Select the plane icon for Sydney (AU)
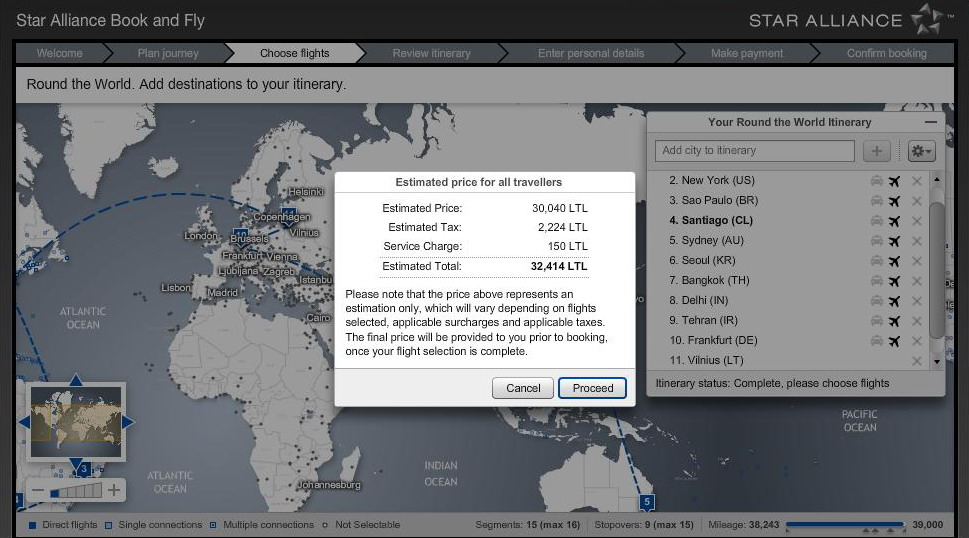The width and height of the screenshot is (969, 538). (894, 241)
